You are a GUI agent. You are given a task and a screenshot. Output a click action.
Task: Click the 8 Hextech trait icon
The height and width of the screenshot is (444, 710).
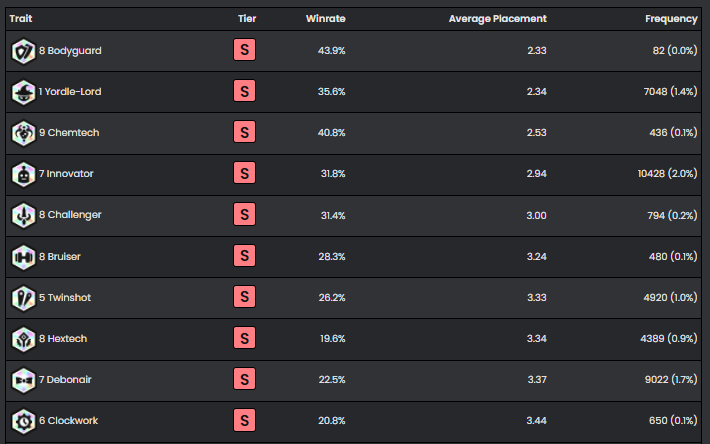click(23, 339)
